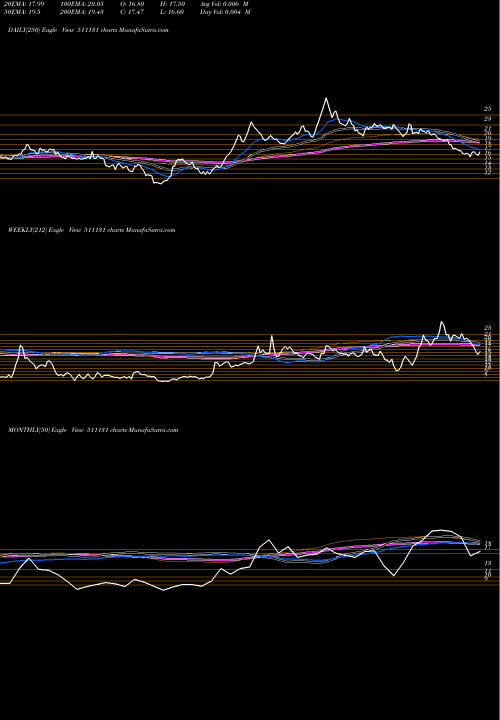Click the weekly chart's highest price peak

point(441,322)
